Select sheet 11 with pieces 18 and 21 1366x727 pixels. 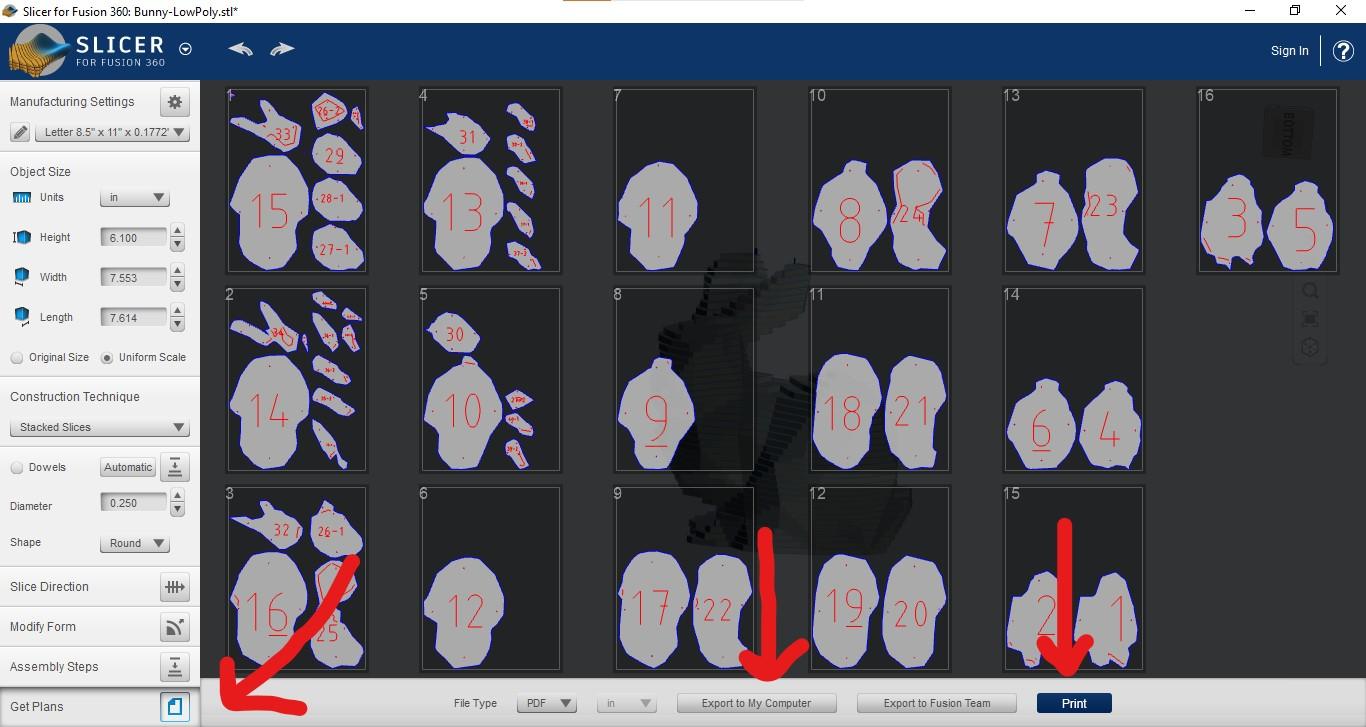coord(880,380)
